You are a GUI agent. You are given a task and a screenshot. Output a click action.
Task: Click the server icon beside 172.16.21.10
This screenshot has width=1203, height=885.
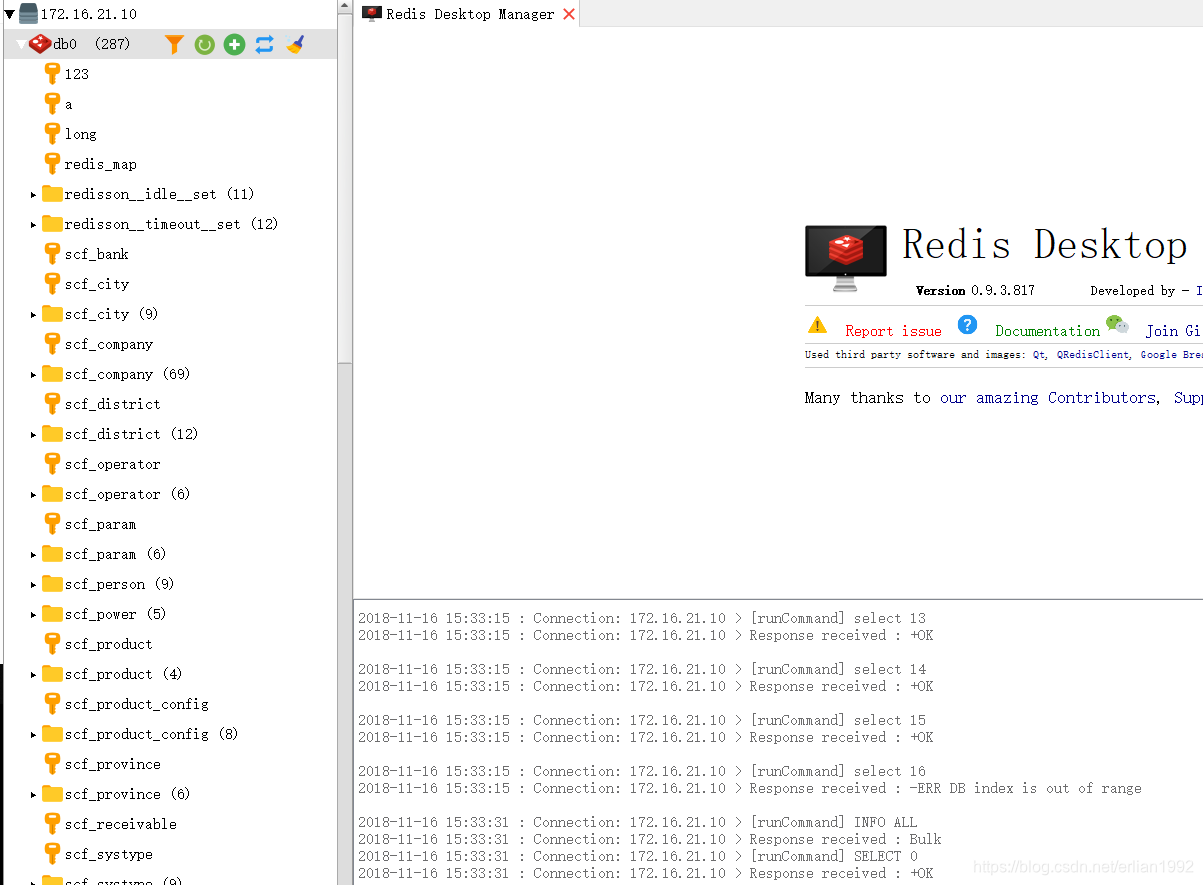28,14
